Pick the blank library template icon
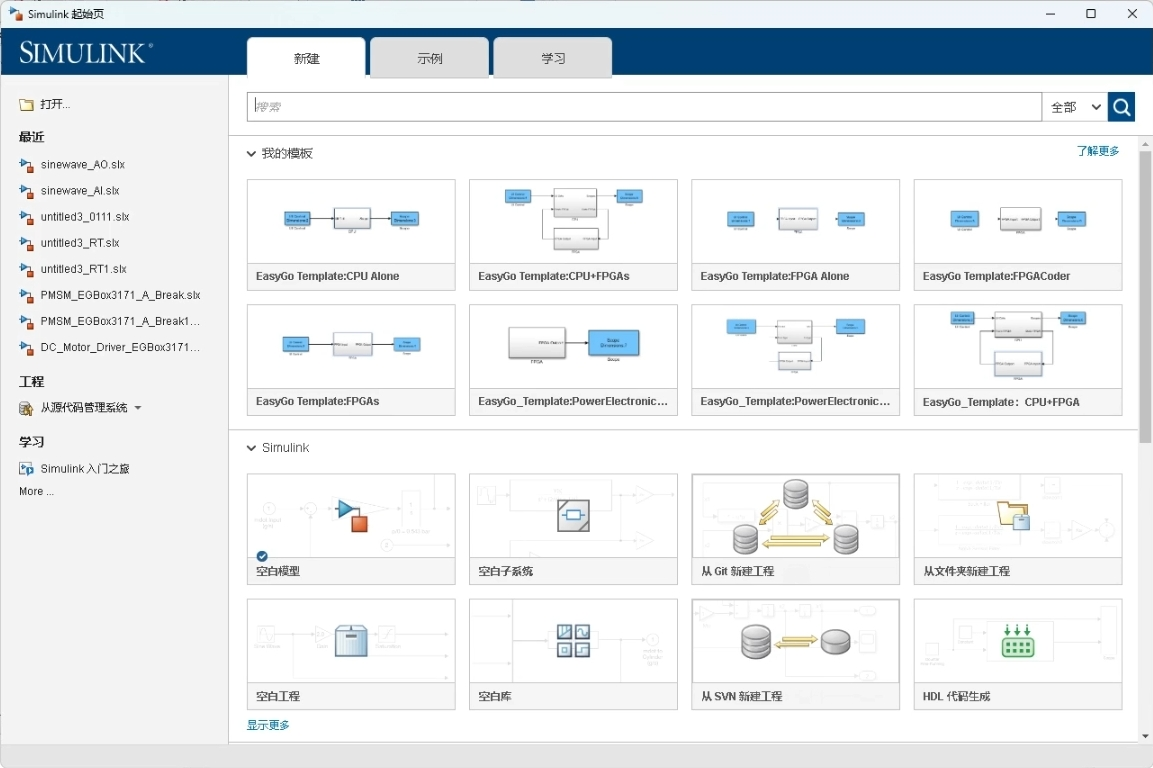The image size is (1153, 768). pos(573,640)
